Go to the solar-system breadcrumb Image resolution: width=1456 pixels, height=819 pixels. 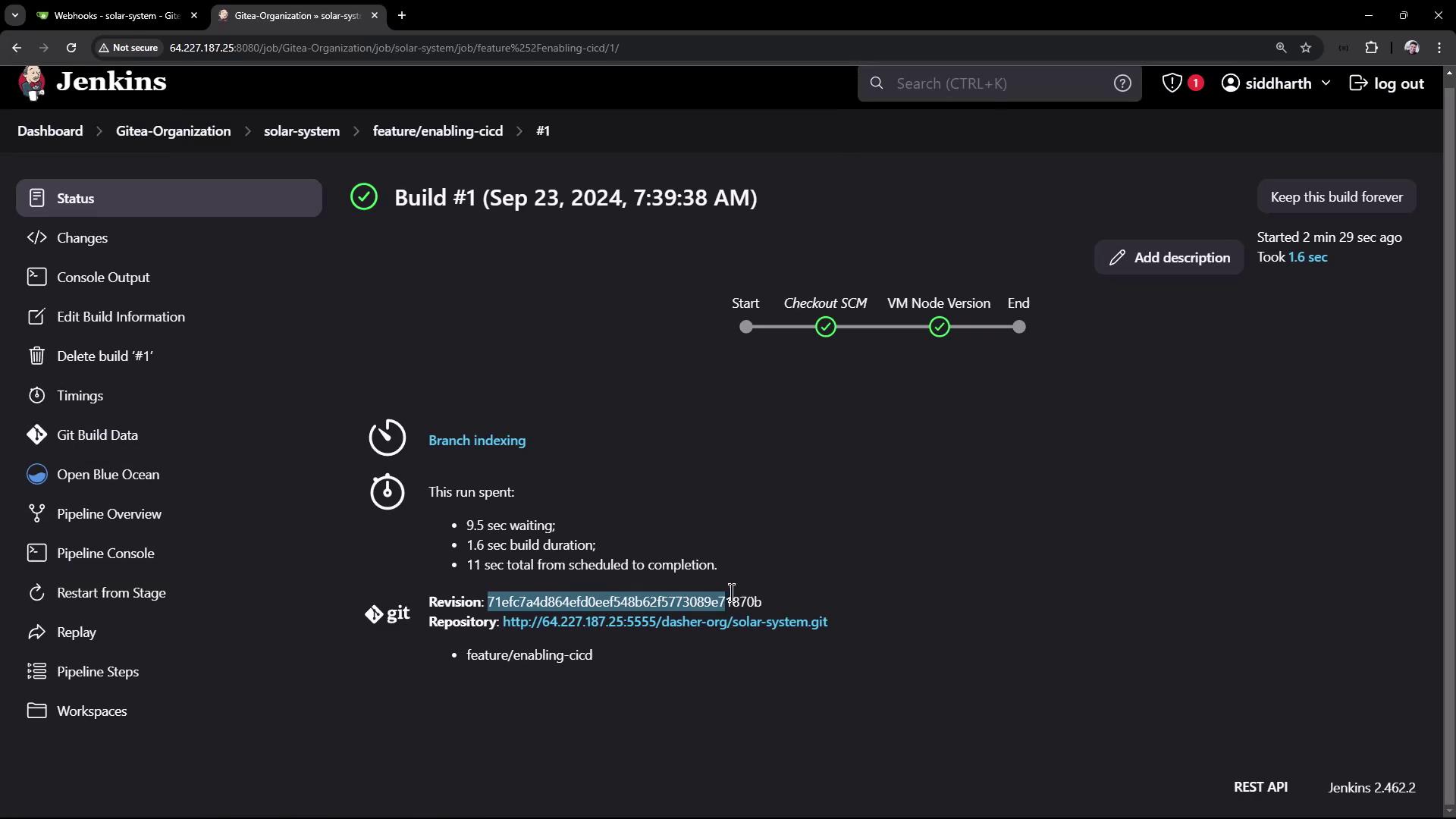click(302, 131)
